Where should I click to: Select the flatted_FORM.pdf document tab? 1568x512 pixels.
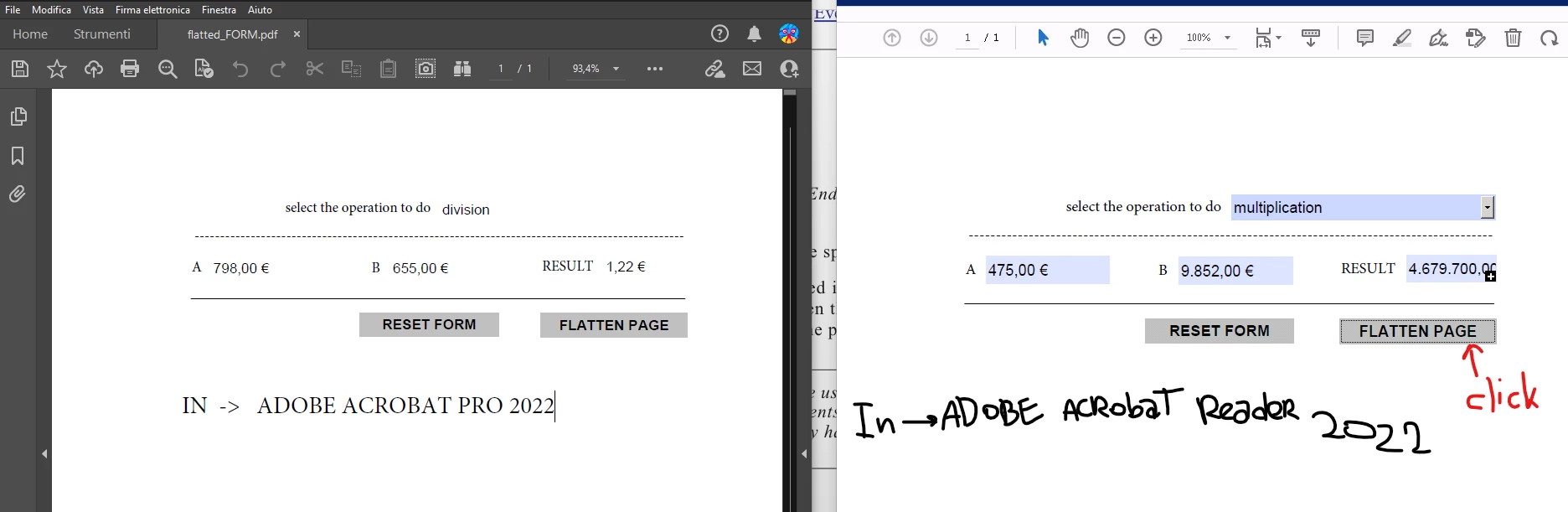point(232,34)
